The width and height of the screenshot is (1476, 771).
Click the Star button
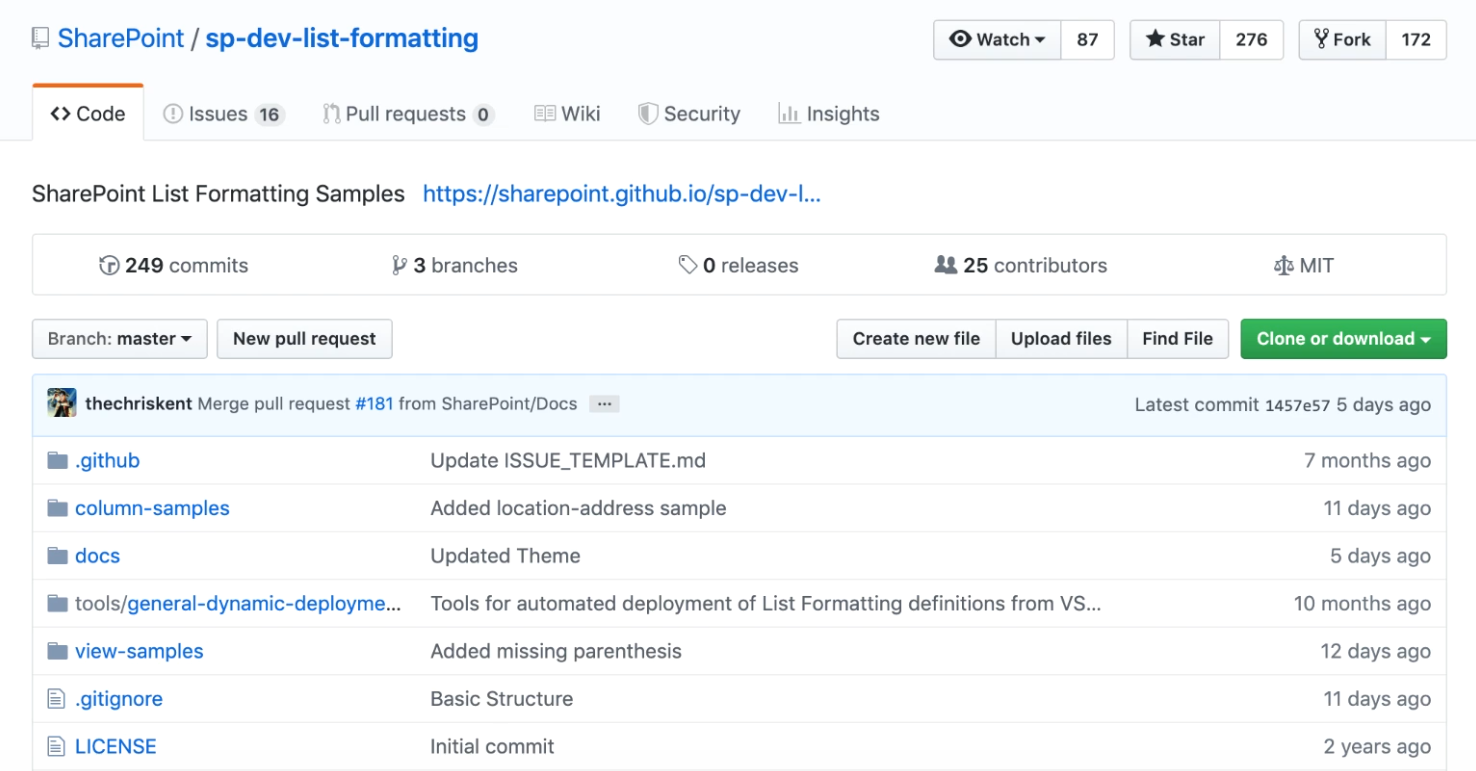(1175, 40)
